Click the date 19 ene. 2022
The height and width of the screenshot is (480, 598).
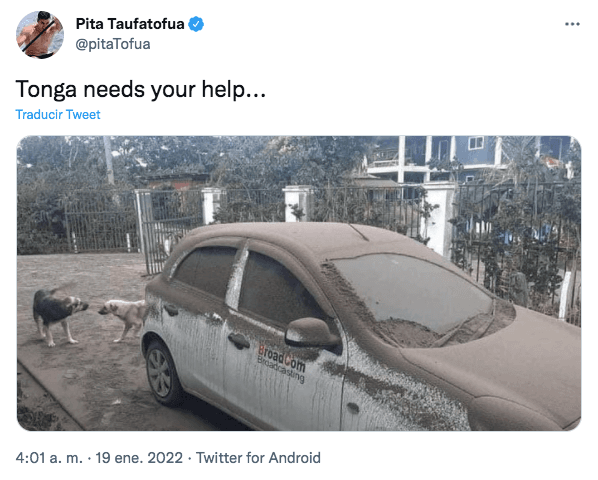click(x=139, y=458)
